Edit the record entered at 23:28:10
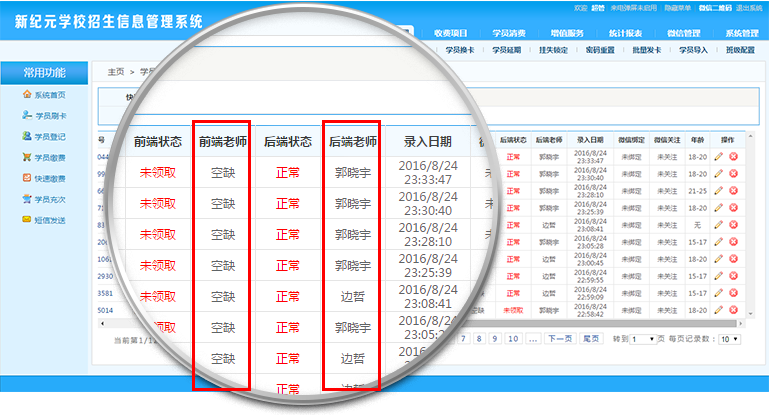The width and height of the screenshot is (770, 415). pyautogui.click(x=718, y=191)
